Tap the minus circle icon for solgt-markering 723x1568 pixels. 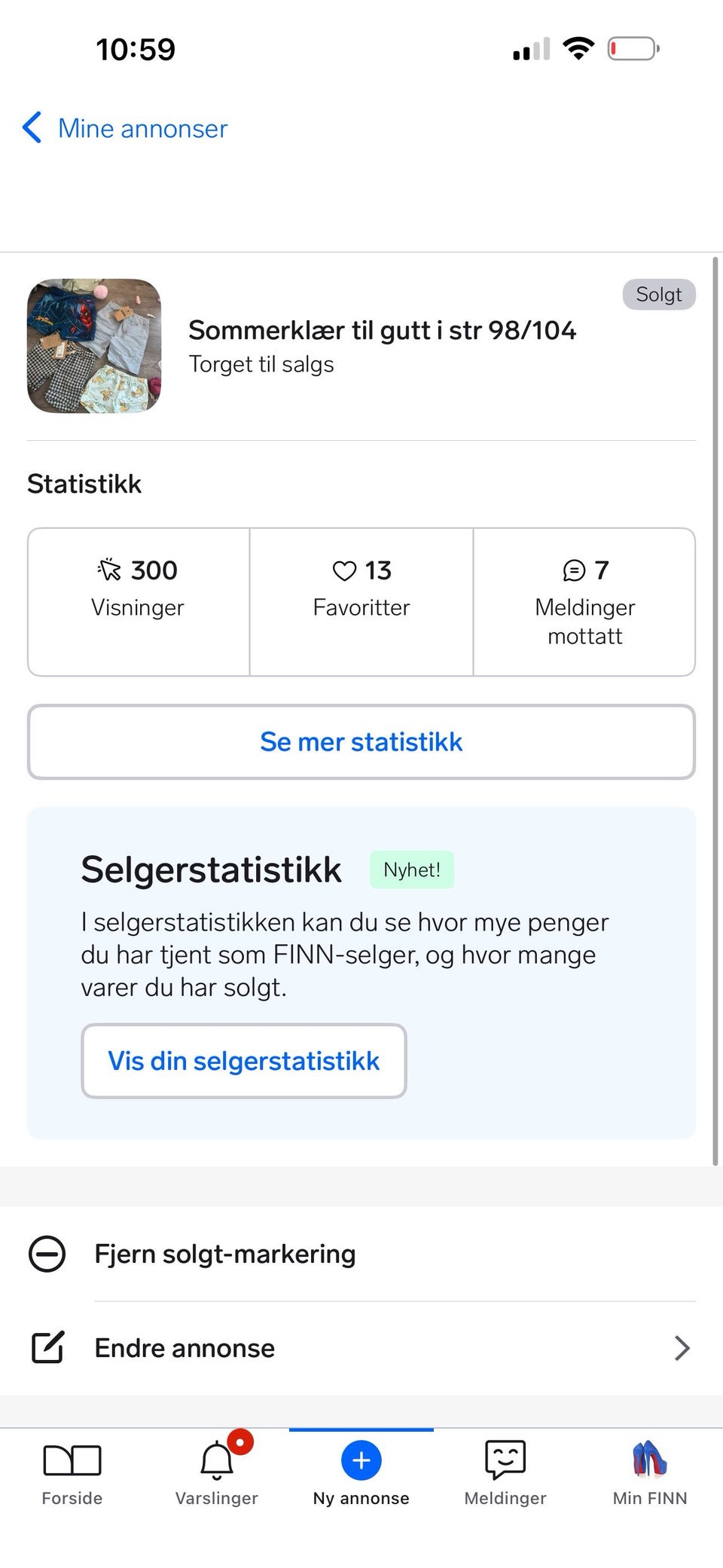pyautogui.click(x=47, y=1255)
